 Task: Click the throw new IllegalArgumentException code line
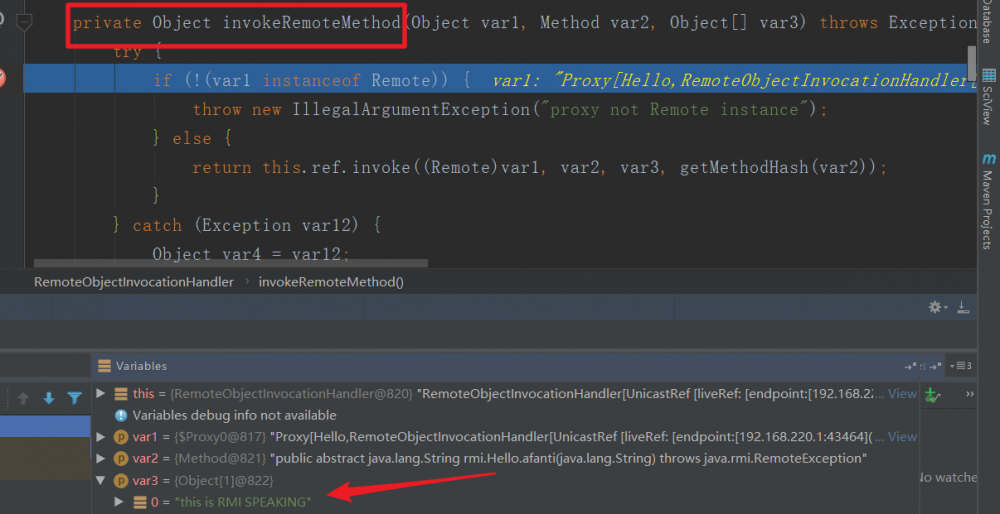click(510, 110)
